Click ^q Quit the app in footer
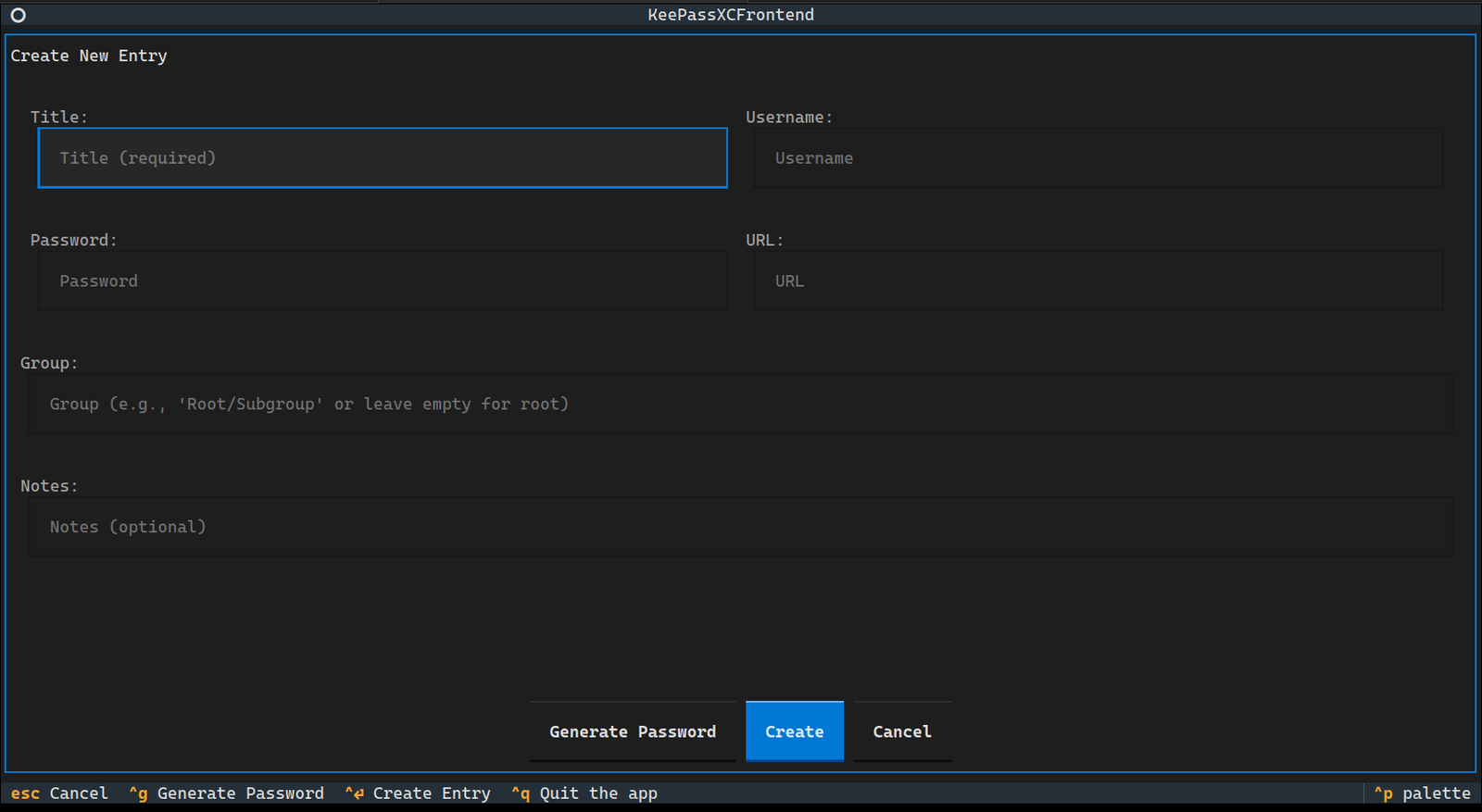Viewport: 1482px width, 812px height. coord(584,793)
